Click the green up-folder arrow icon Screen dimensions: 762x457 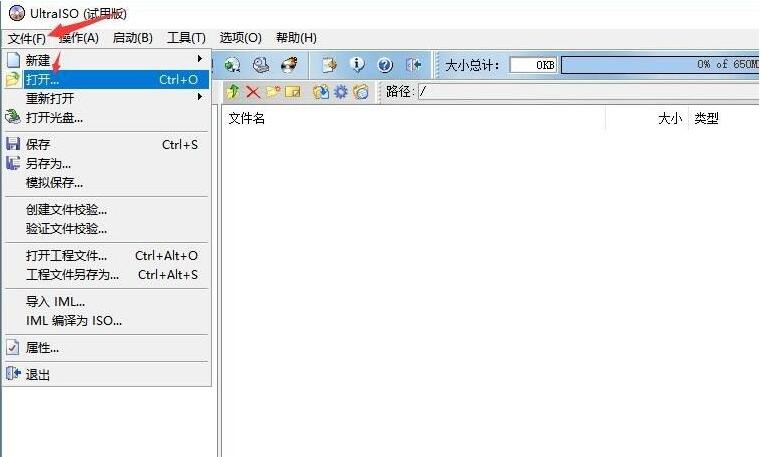[233, 92]
